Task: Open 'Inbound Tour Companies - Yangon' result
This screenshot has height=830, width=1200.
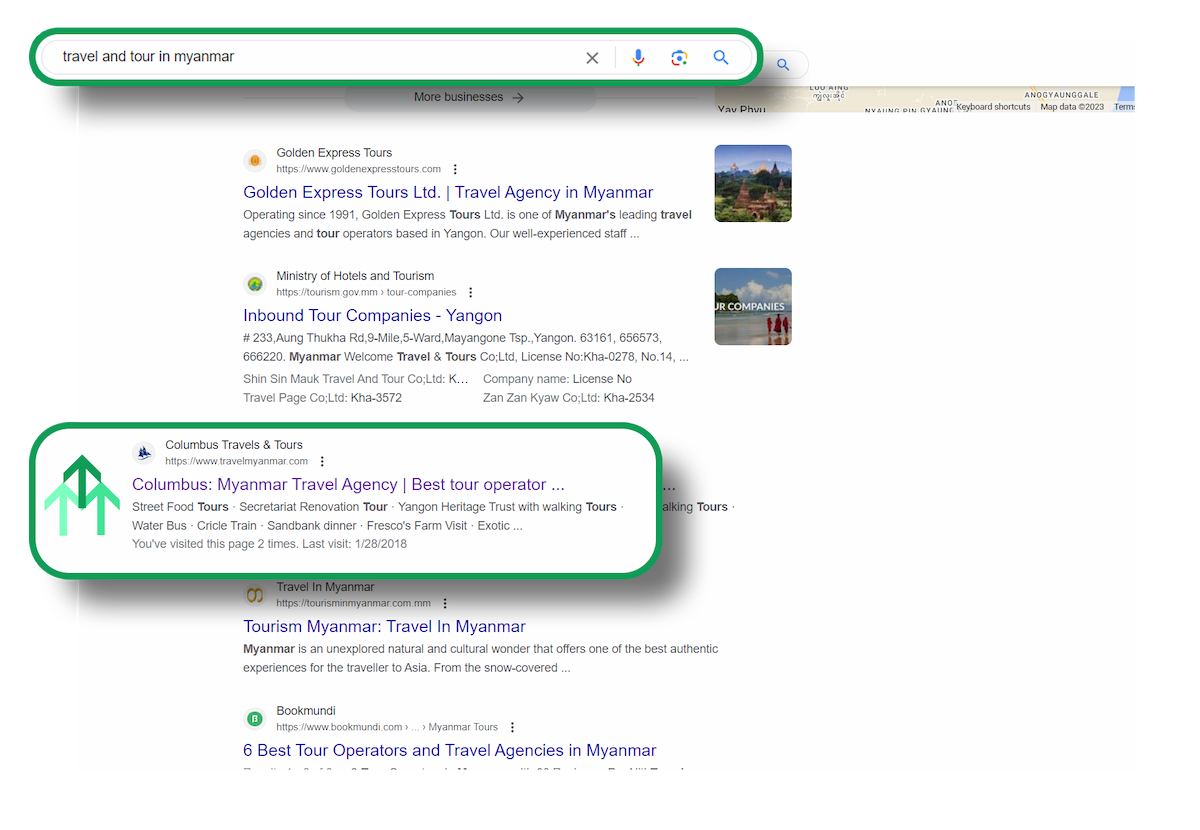Action: (372, 315)
